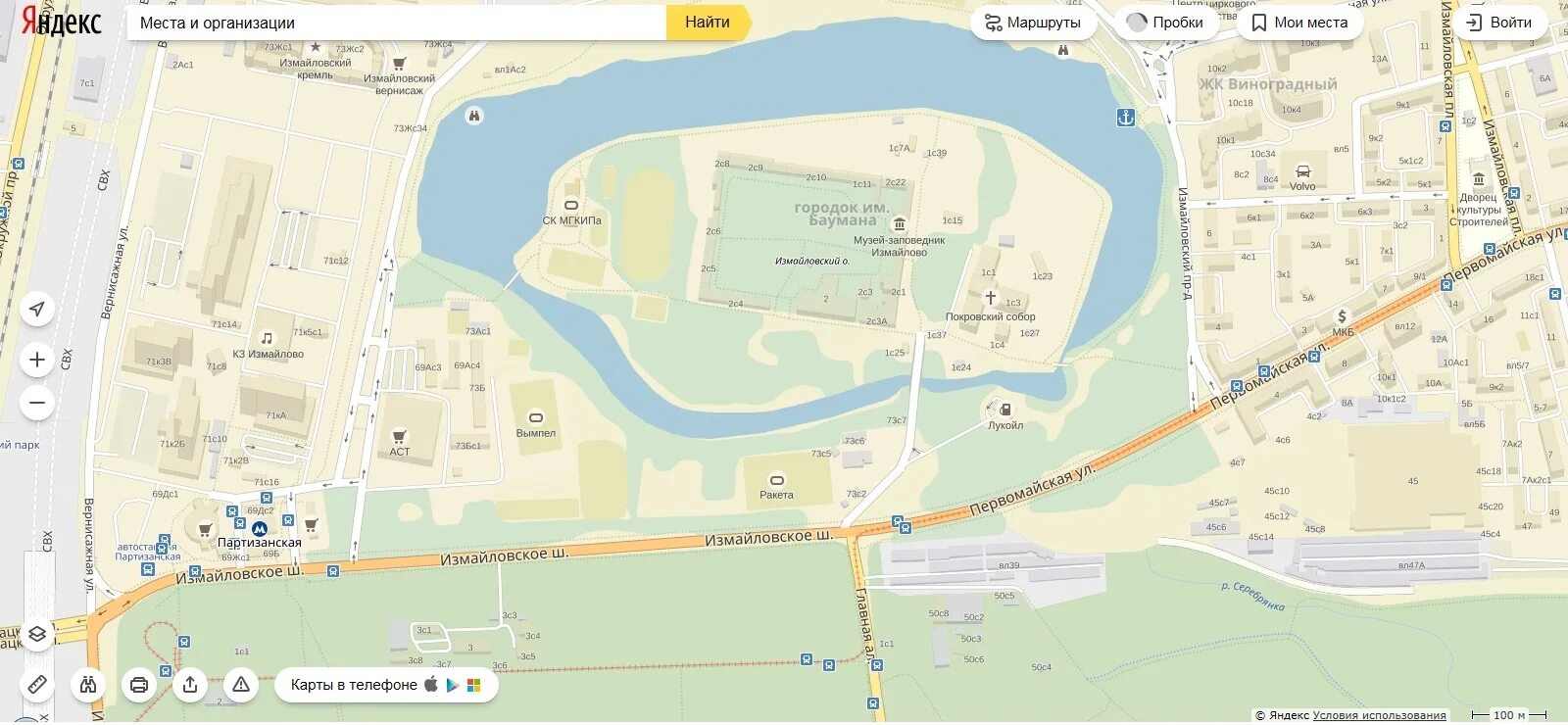Click the Лукойл gas station icon
Image resolution: width=1568 pixels, height=725 pixels.
1004,410
